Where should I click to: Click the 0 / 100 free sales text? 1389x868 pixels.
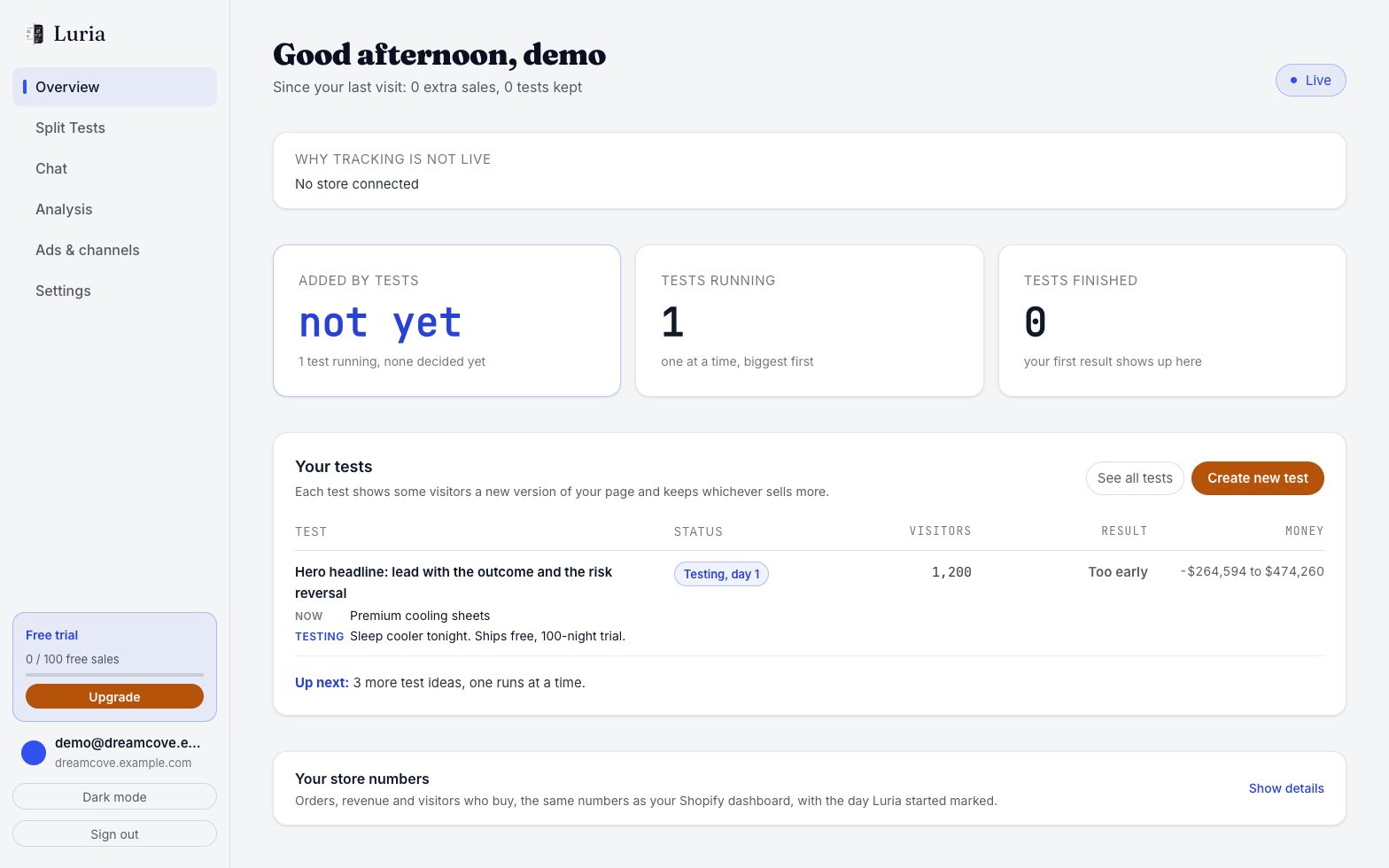coord(73,659)
